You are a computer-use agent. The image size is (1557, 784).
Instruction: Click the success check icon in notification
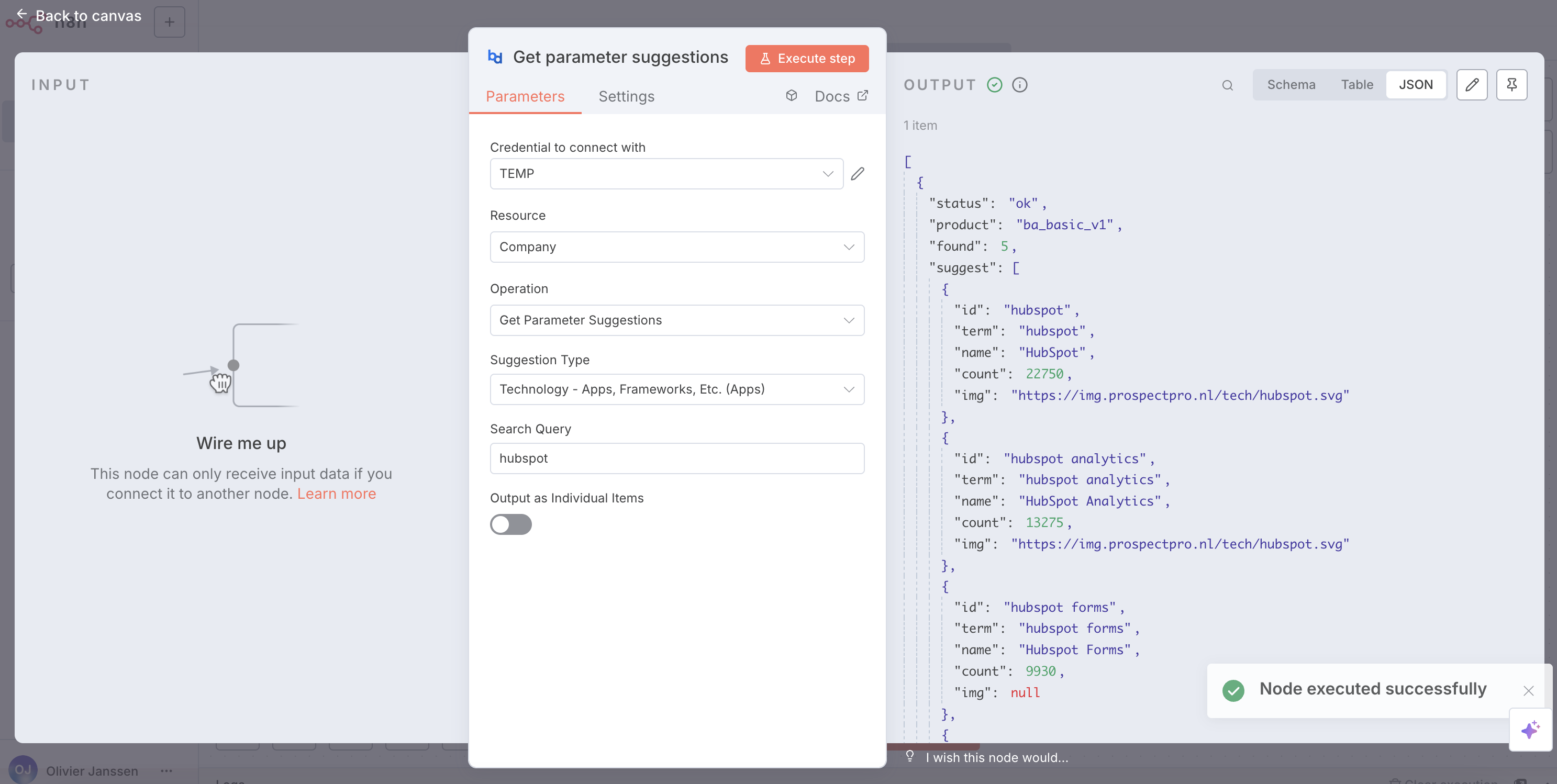[x=1233, y=690]
